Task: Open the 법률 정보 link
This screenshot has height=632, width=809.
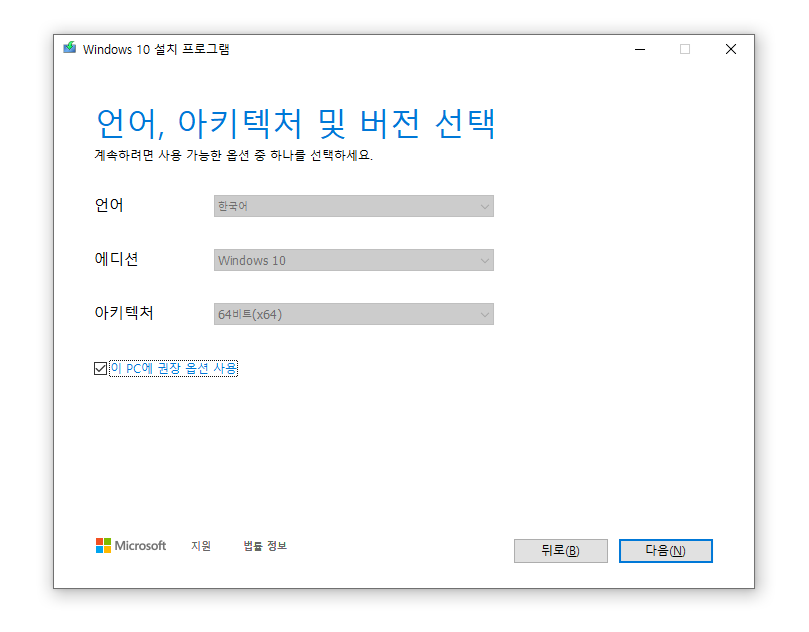Action: (265, 546)
